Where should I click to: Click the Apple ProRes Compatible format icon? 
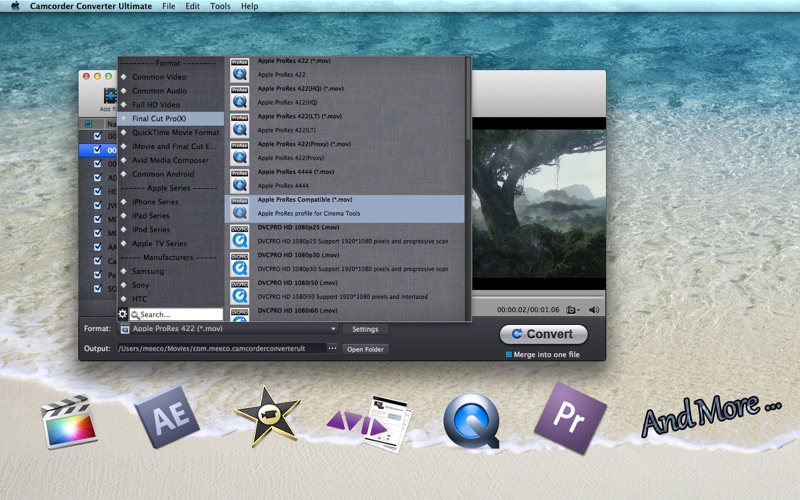point(239,208)
